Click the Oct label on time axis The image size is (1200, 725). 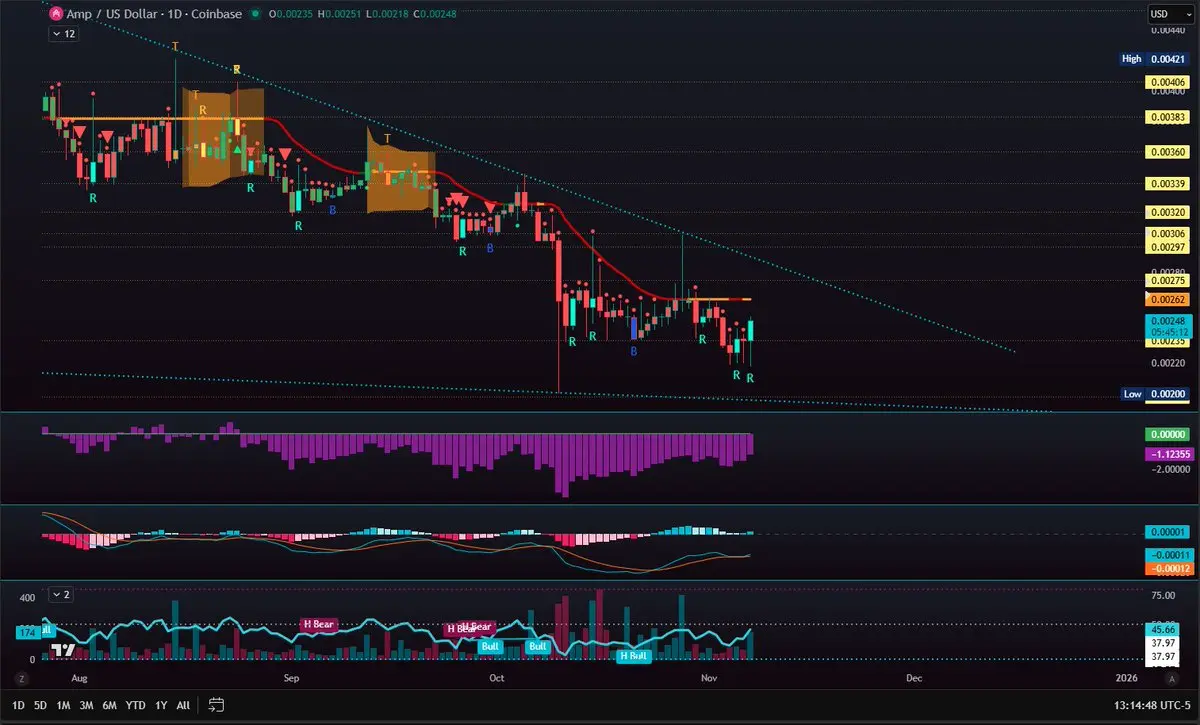tap(497, 678)
